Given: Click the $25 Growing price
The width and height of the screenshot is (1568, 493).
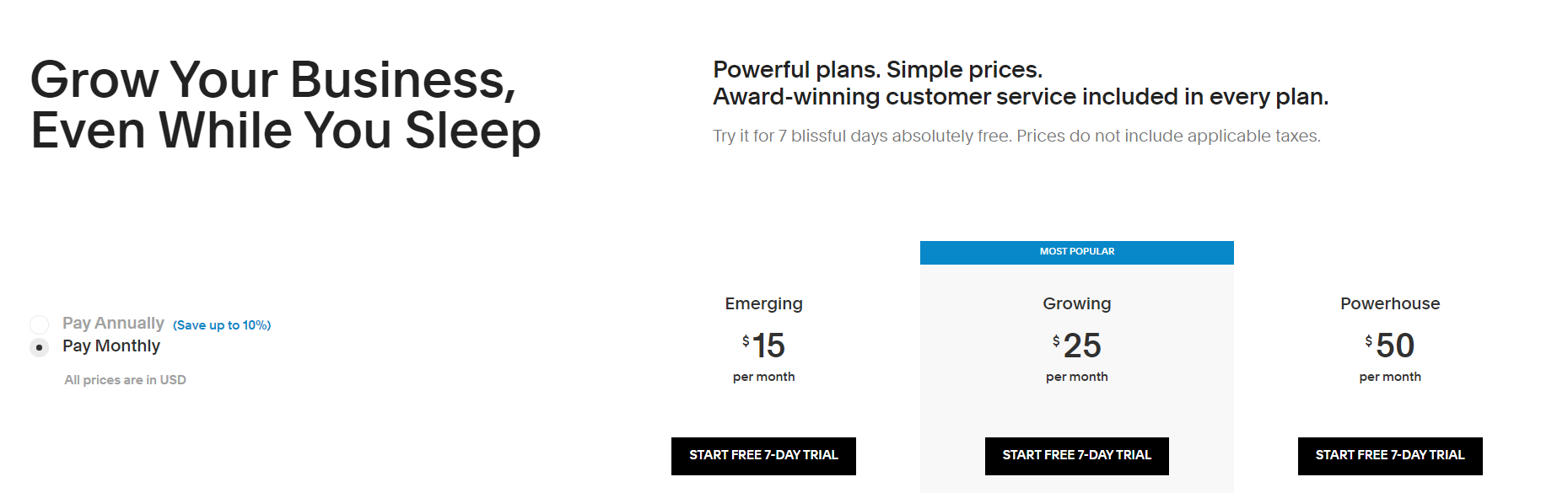Looking at the screenshot, I should [1077, 346].
